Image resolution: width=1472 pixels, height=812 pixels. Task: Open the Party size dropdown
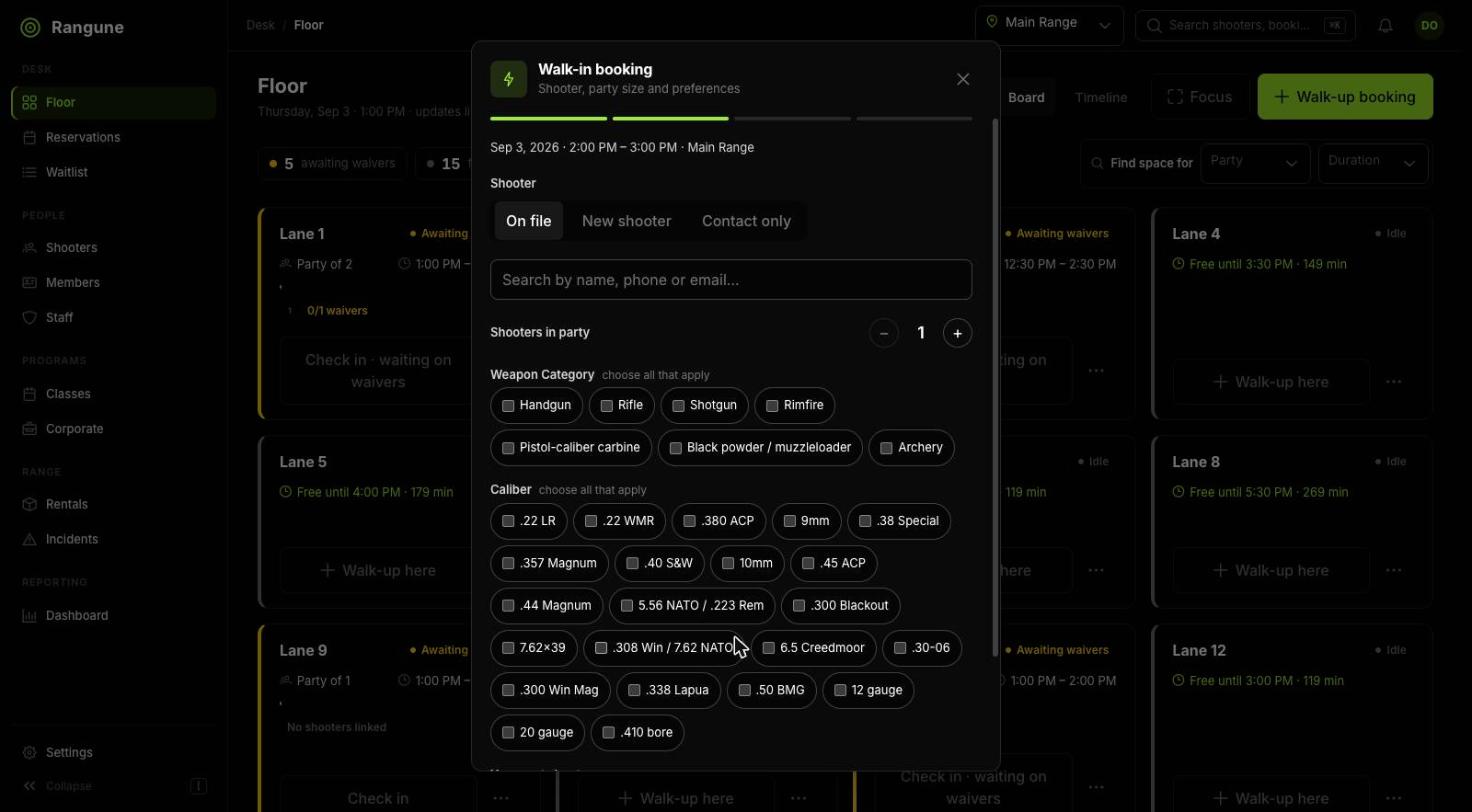coord(1255,162)
